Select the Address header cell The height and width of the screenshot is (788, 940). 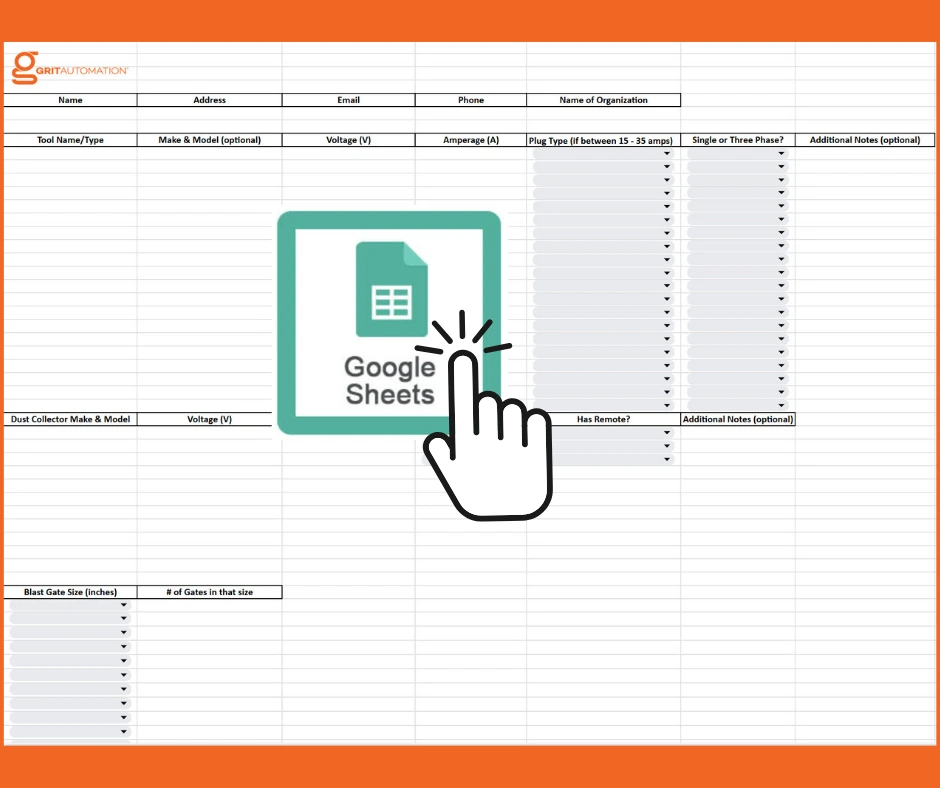210,100
